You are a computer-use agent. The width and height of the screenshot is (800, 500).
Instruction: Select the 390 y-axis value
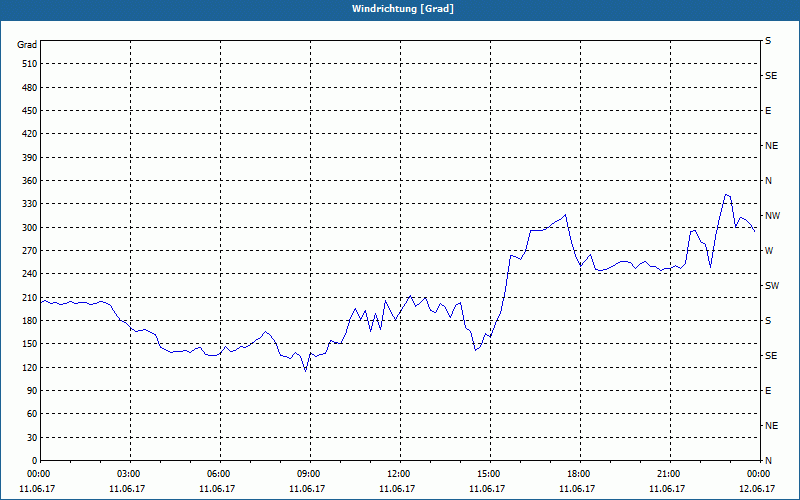tap(30, 158)
